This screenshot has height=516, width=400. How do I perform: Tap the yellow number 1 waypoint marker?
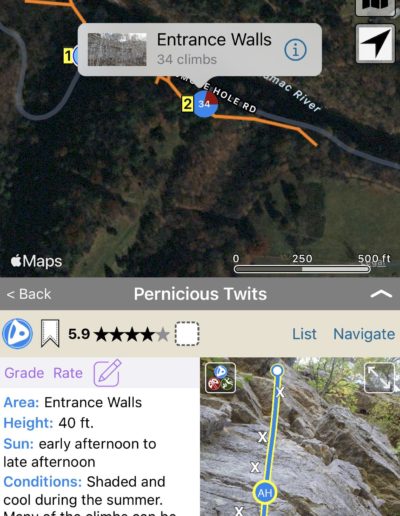[68, 56]
